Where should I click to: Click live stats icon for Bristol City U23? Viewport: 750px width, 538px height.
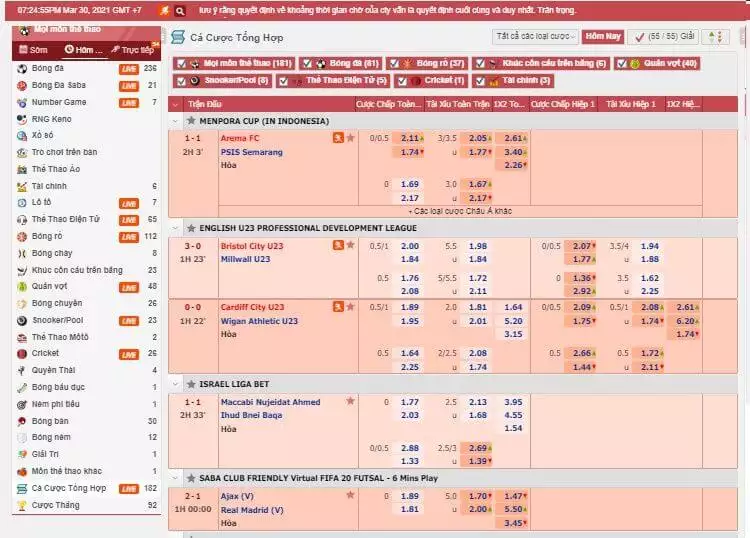pyautogui.click(x=338, y=245)
